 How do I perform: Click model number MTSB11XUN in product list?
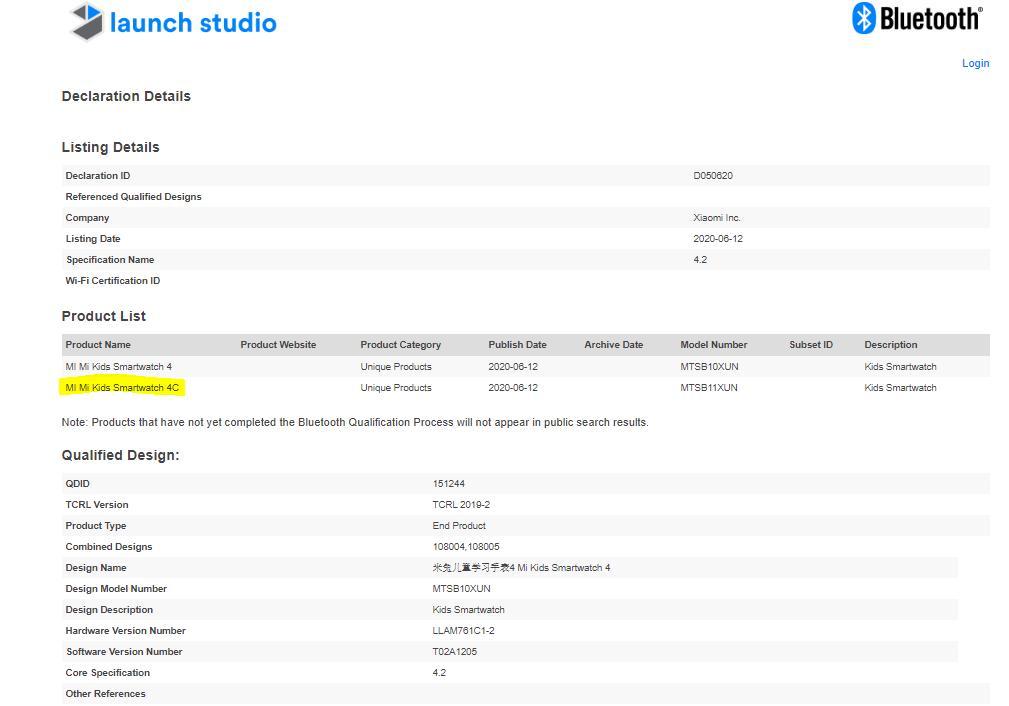tap(708, 388)
